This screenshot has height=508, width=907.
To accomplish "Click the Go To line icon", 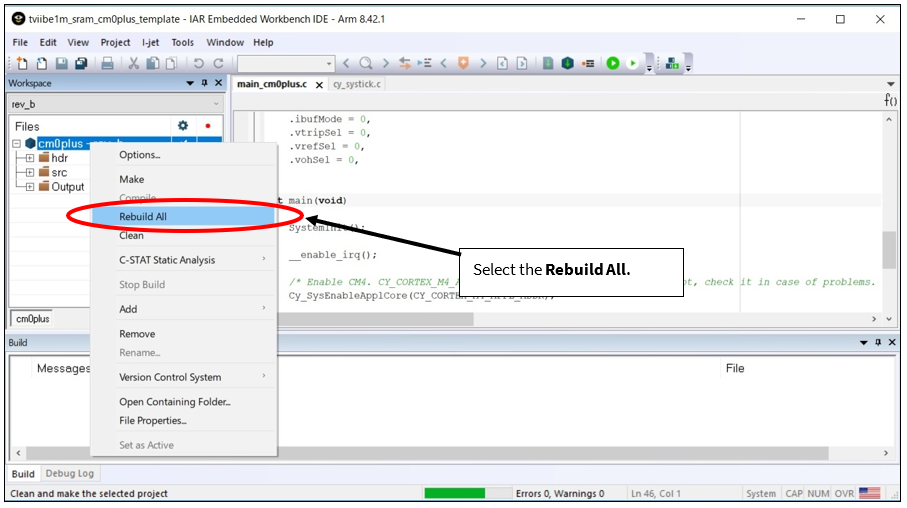I will pos(424,63).
